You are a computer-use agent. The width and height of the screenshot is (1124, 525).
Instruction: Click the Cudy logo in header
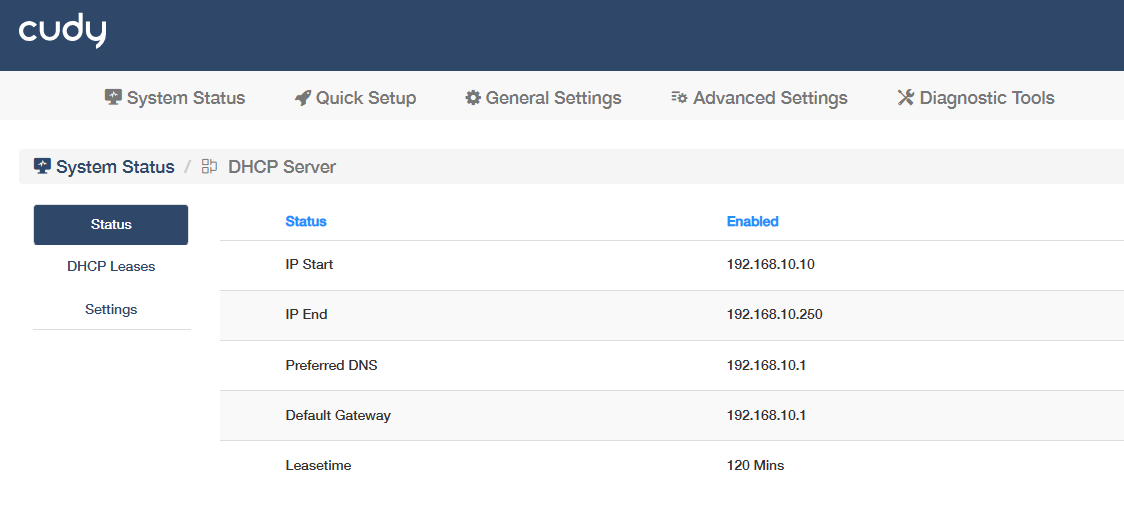pyautogui.click(x=62, y=32)
